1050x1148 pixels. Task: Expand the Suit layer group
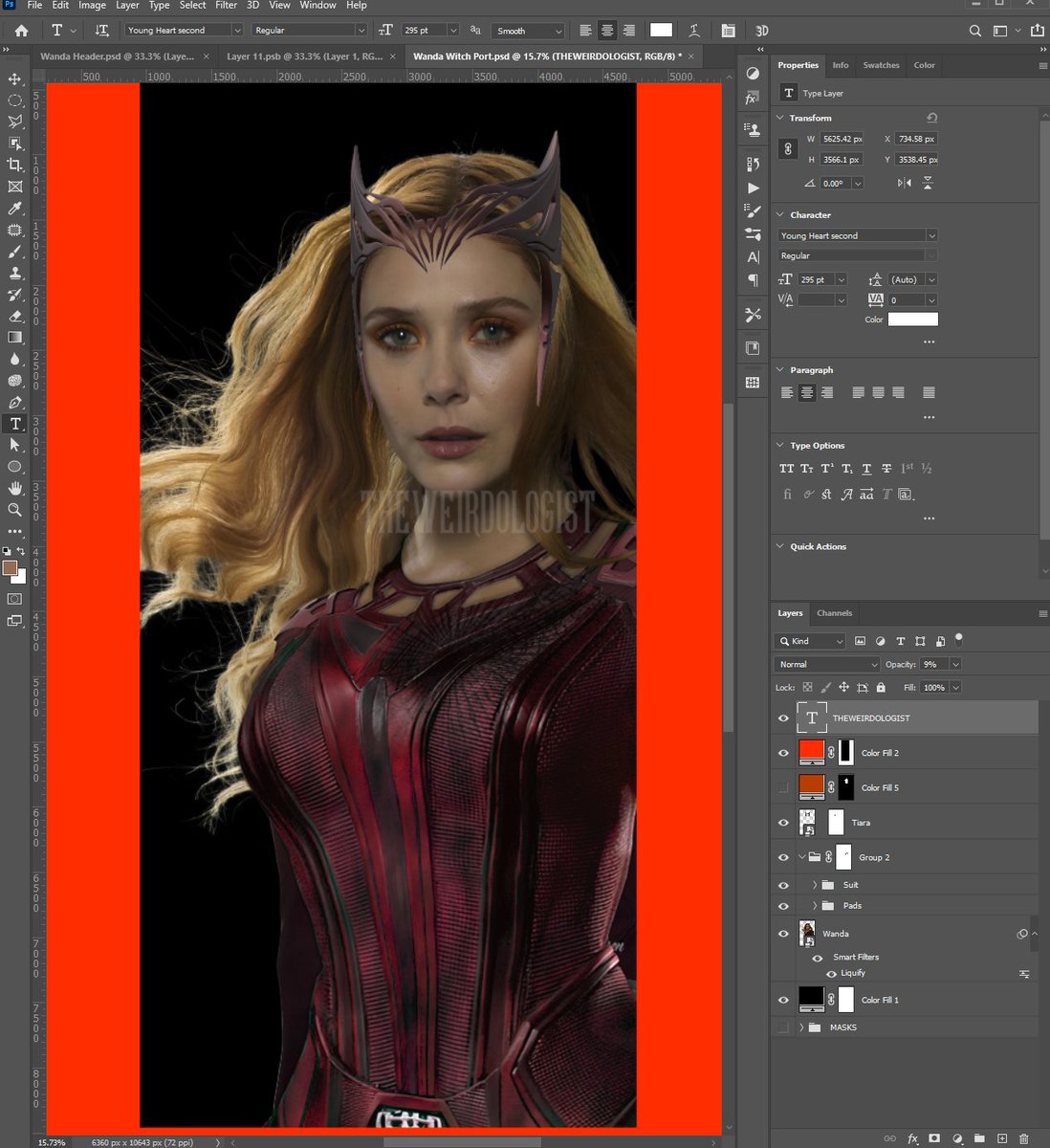pyautogui.click(x=815, y=885)
